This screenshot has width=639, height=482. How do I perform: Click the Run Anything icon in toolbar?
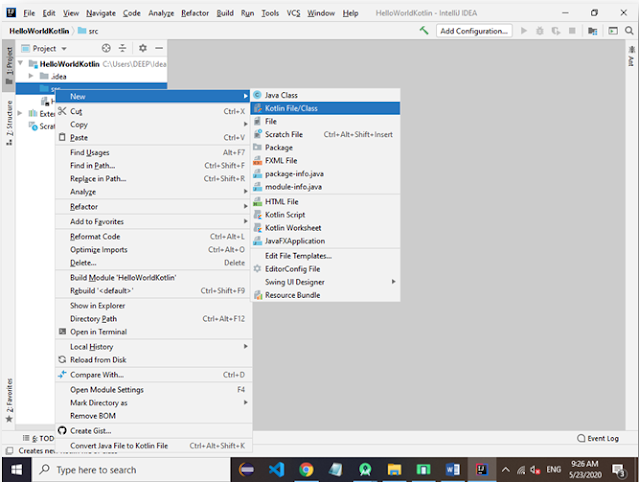(613, 31)
